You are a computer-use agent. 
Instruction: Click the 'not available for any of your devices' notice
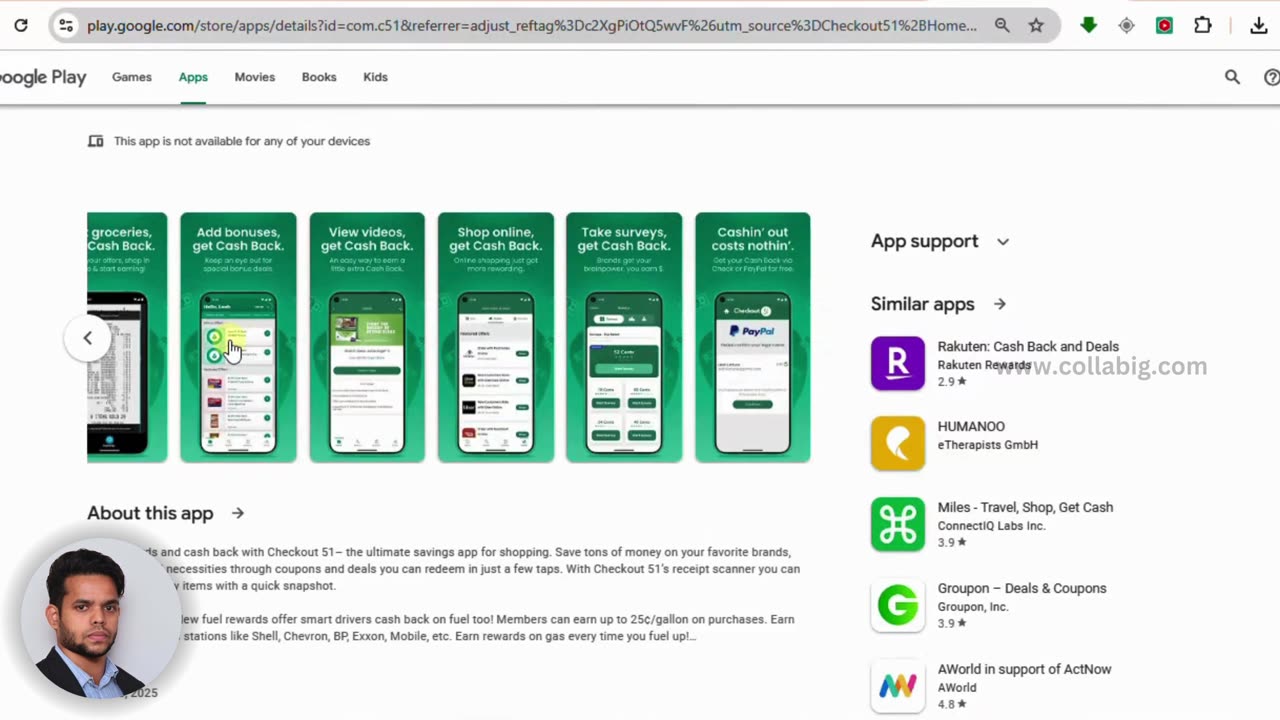pyautogui.click(x=242, y=141)
